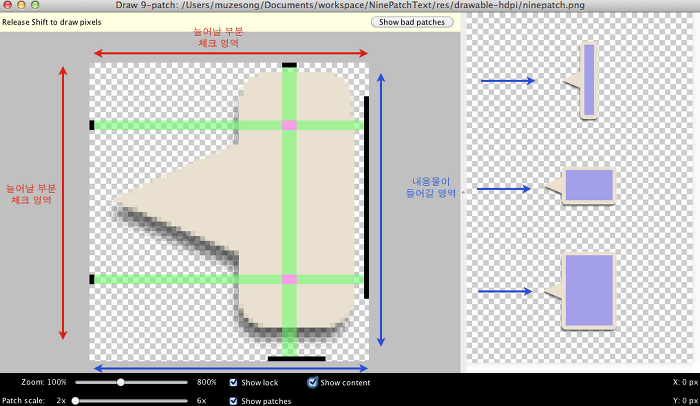Click the lower pink patch intersection
Viewport: 700px width, 406px height.
click(289, 280)
